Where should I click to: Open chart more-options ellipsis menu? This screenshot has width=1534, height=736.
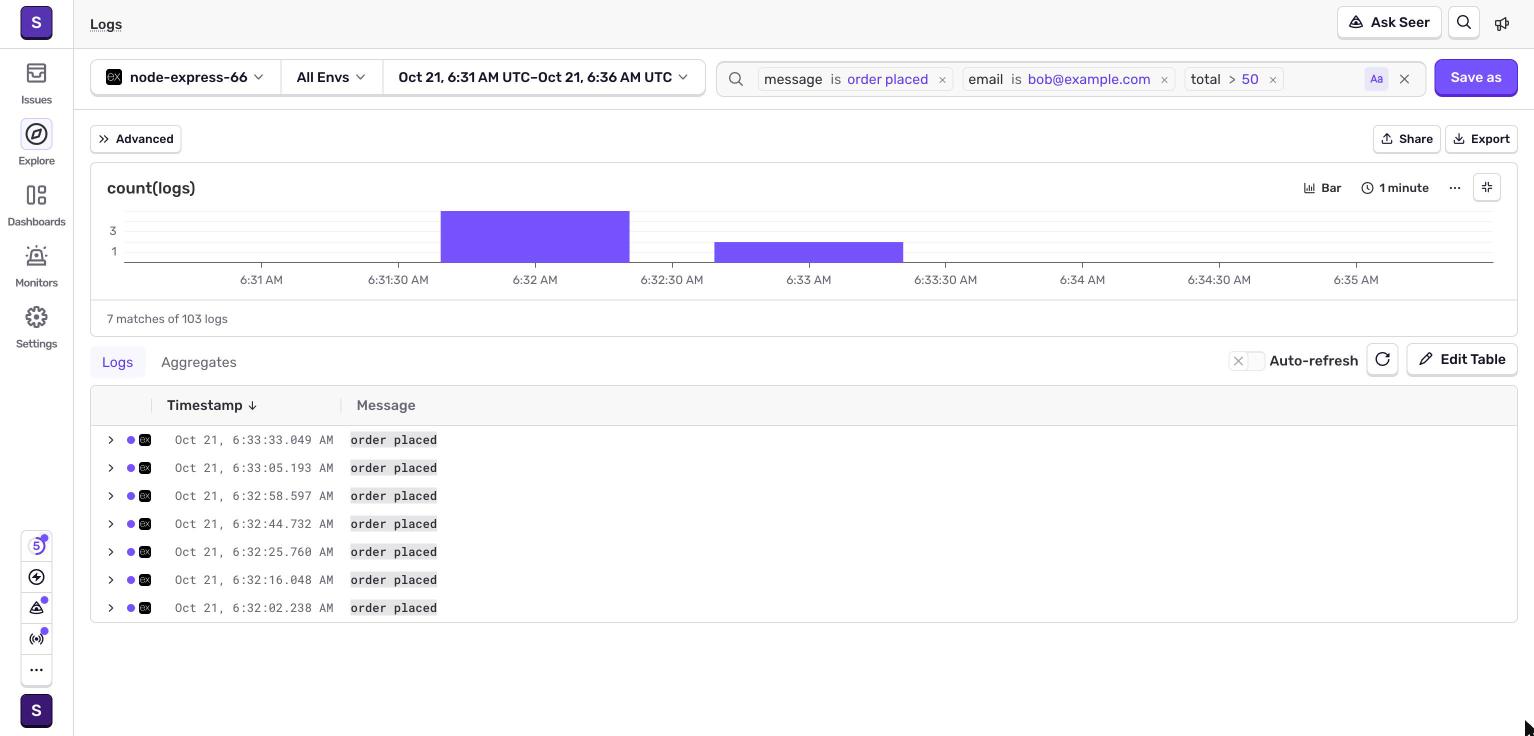[1455, 188]
